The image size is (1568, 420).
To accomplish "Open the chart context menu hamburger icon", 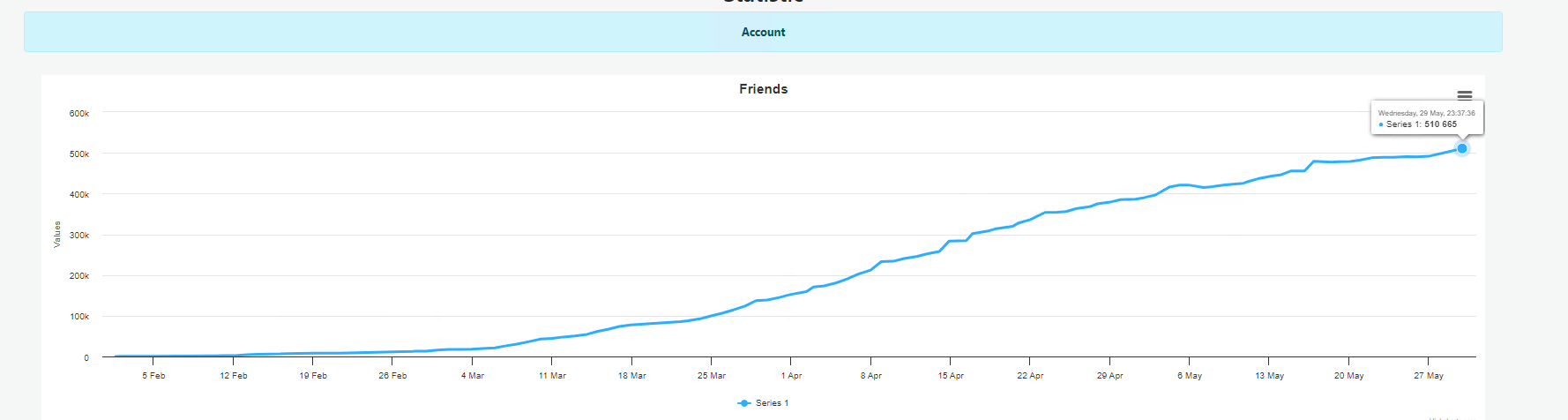I will (x=1464, y=95).
